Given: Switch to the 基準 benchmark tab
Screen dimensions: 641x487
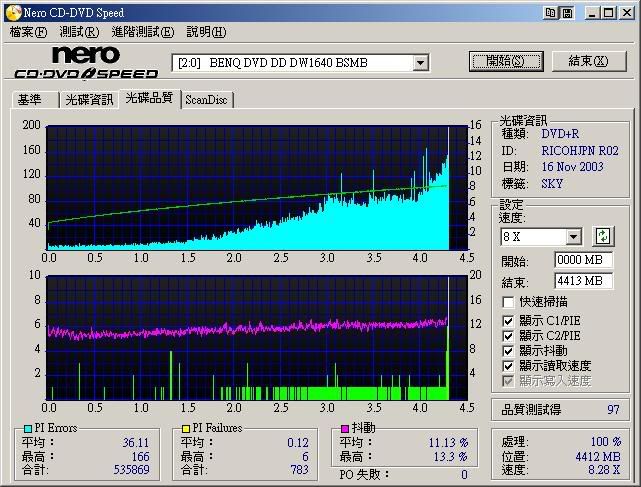Looking at the screenshot, I should point(35,100).
